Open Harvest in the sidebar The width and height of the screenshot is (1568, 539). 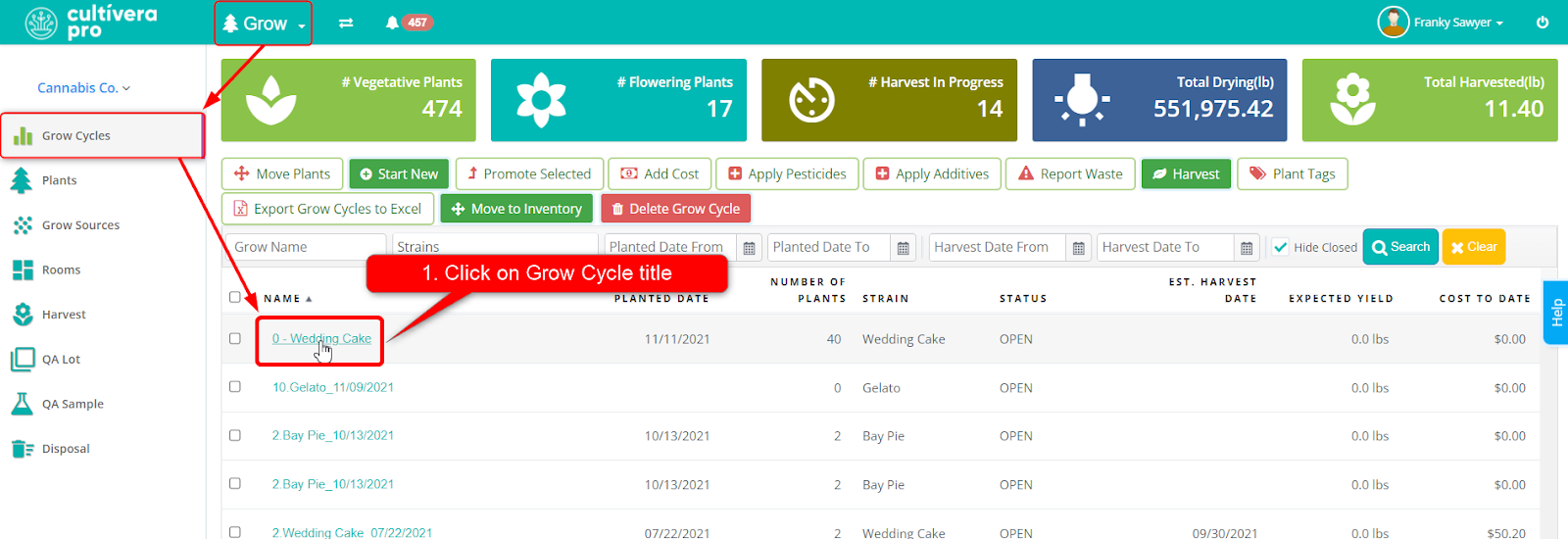pyautogui.click(x=64, y=315)
